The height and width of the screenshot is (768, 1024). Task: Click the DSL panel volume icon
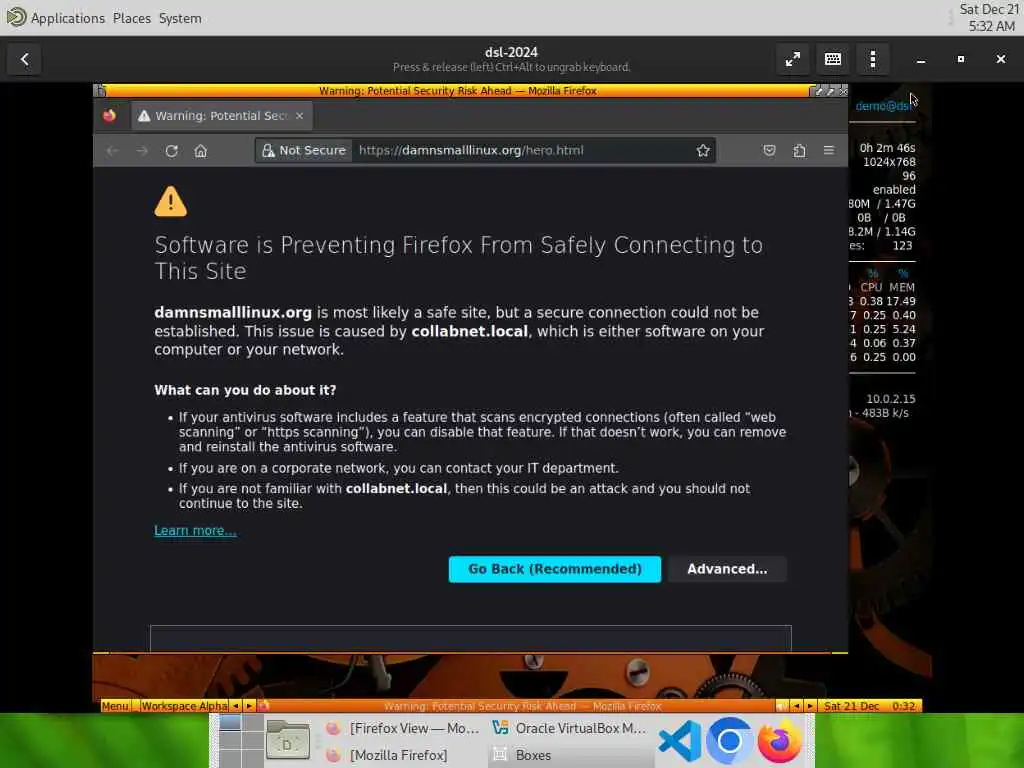click(782, 706)
